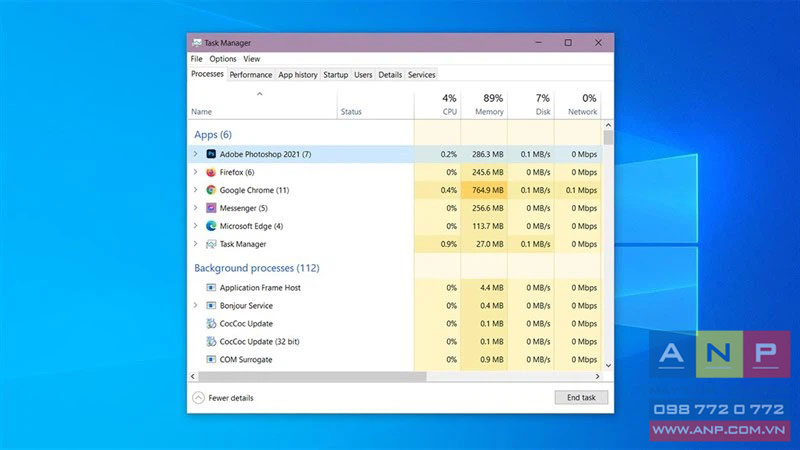
Task: Sort processes by CPU column
Action: (438, 105)
